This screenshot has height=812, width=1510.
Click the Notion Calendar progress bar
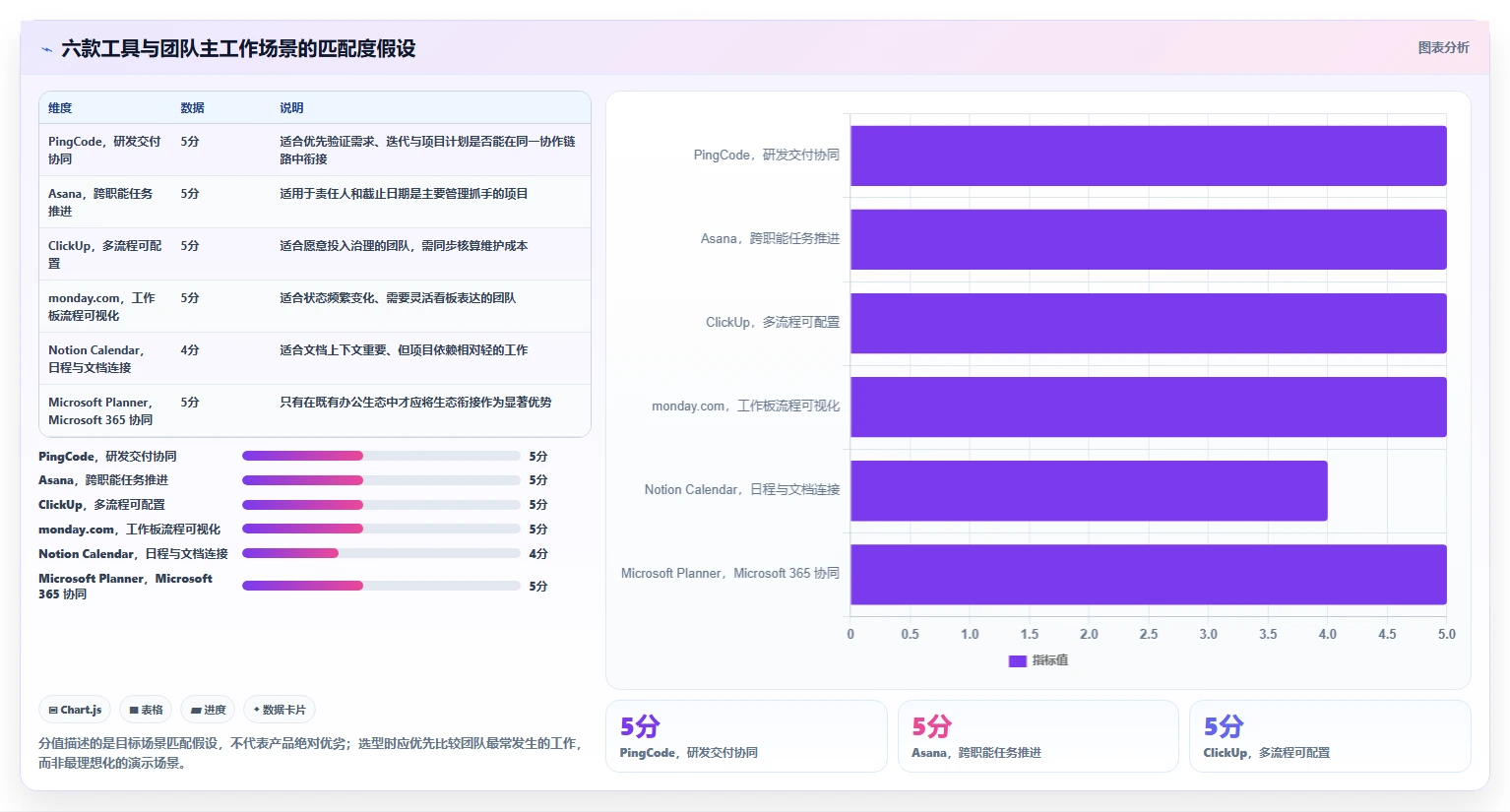(x=381, y=553)
